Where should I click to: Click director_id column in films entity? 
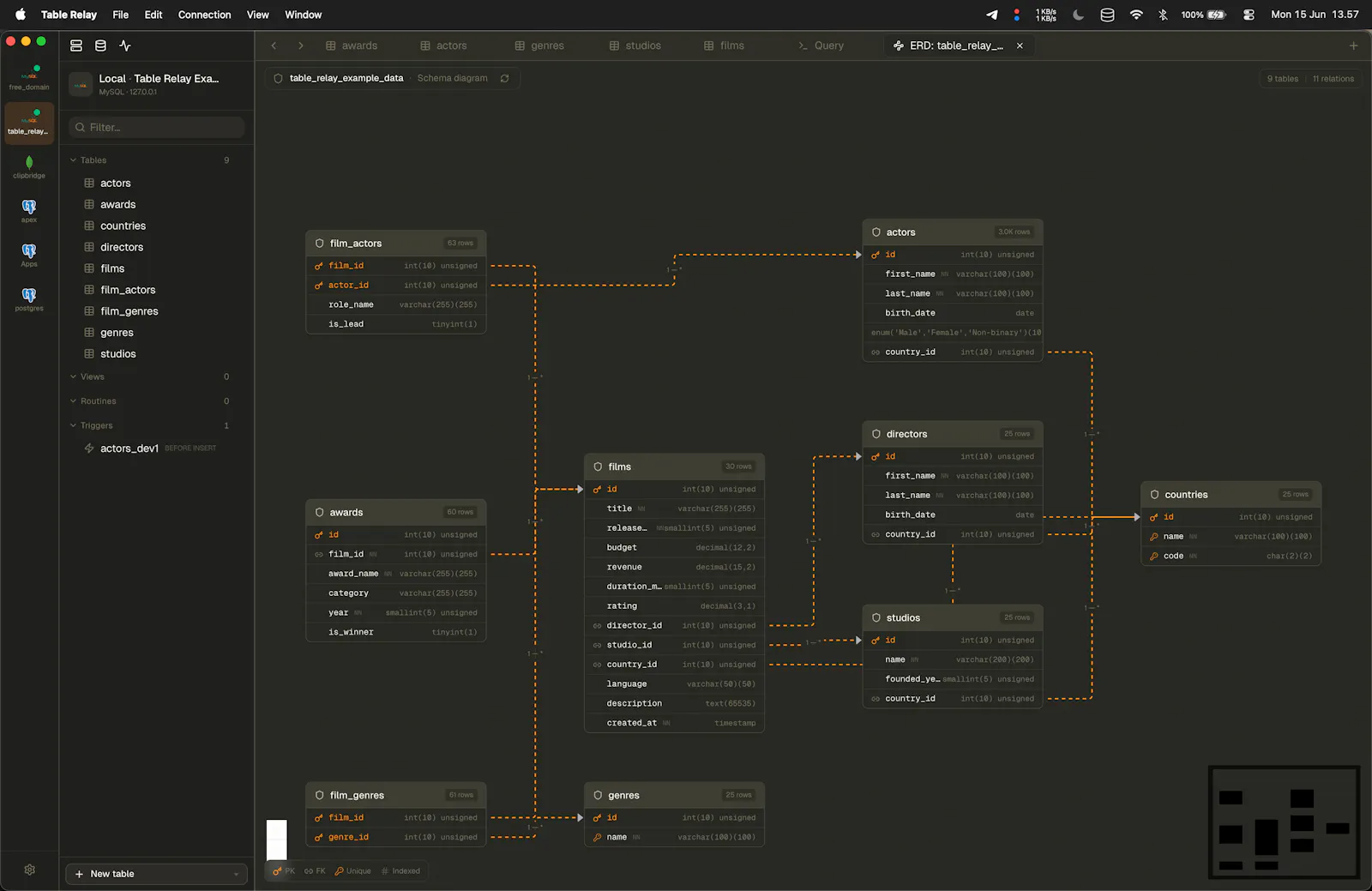click(x=674, y=625)
